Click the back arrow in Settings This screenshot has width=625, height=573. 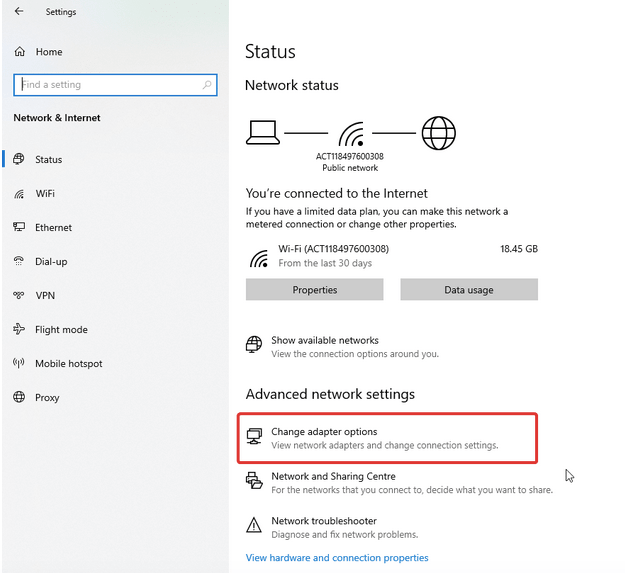[19, 11]
